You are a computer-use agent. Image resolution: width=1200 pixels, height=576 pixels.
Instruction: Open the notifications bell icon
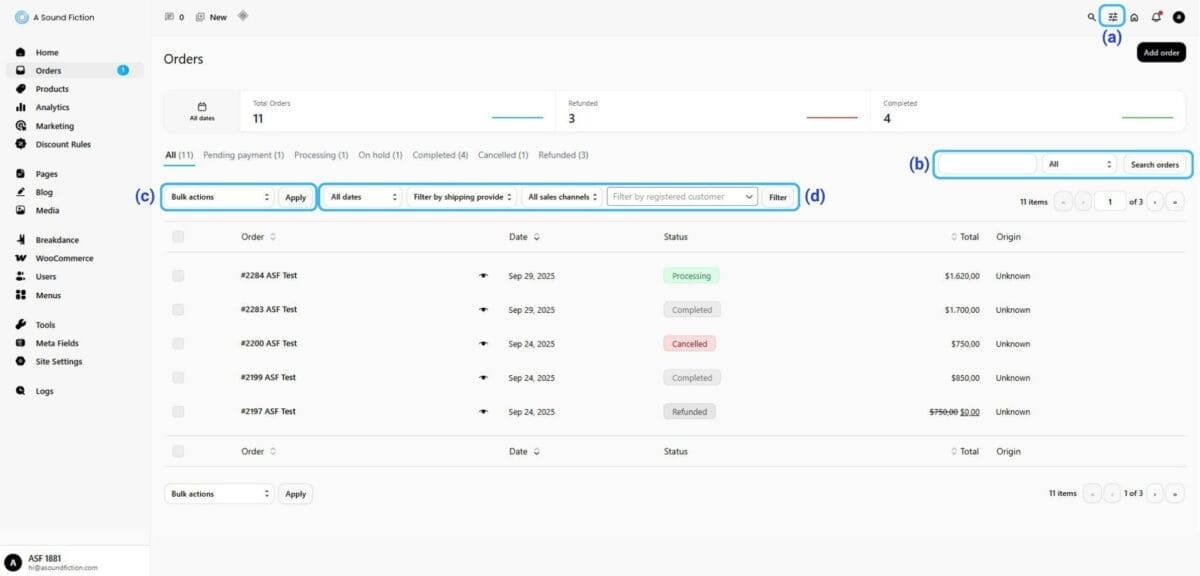(x=1156, y=17)
